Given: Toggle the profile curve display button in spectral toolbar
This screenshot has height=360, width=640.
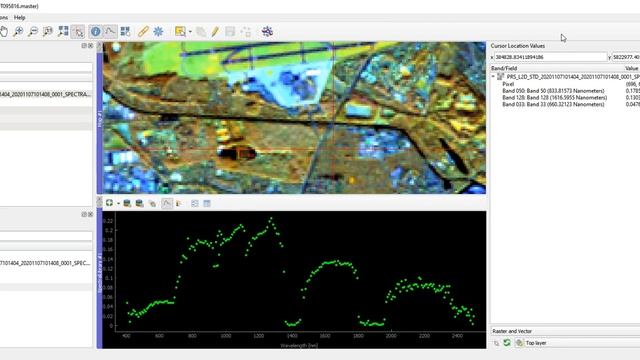Looking at the screenshot, I should tap(167, 203).
